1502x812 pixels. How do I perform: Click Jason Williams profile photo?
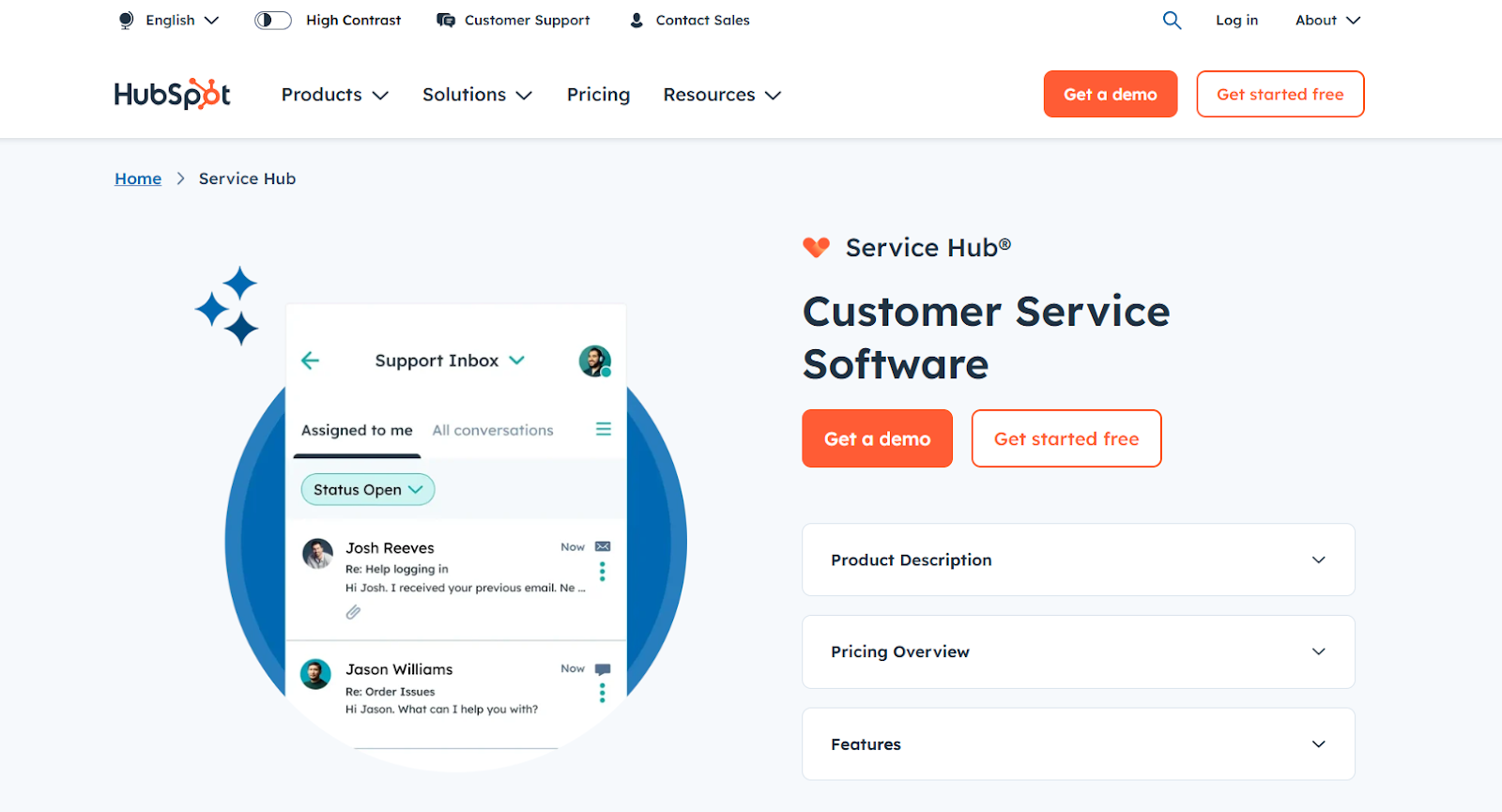315,674
